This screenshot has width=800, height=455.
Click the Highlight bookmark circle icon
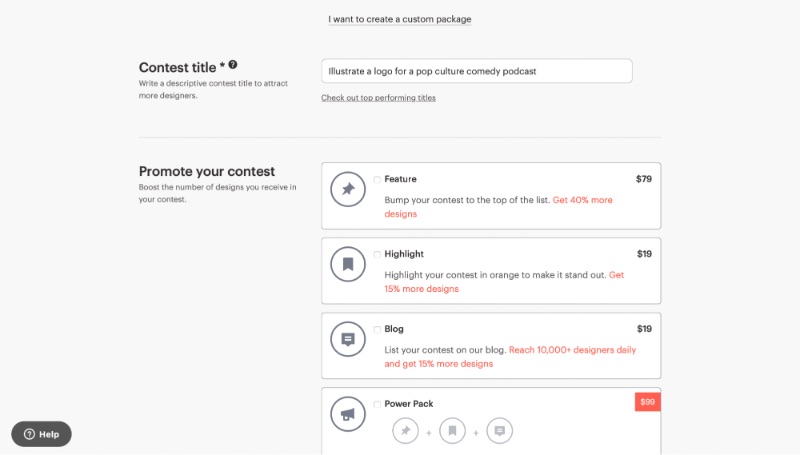coord(348,264)
